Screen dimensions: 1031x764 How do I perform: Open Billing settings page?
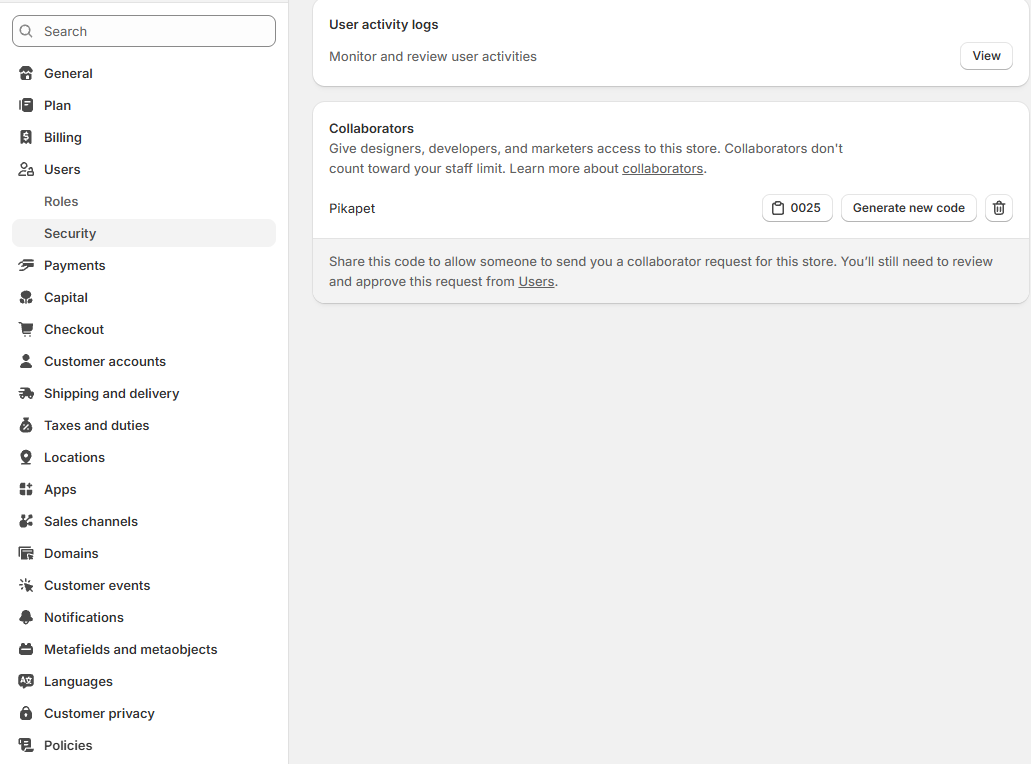143,137
